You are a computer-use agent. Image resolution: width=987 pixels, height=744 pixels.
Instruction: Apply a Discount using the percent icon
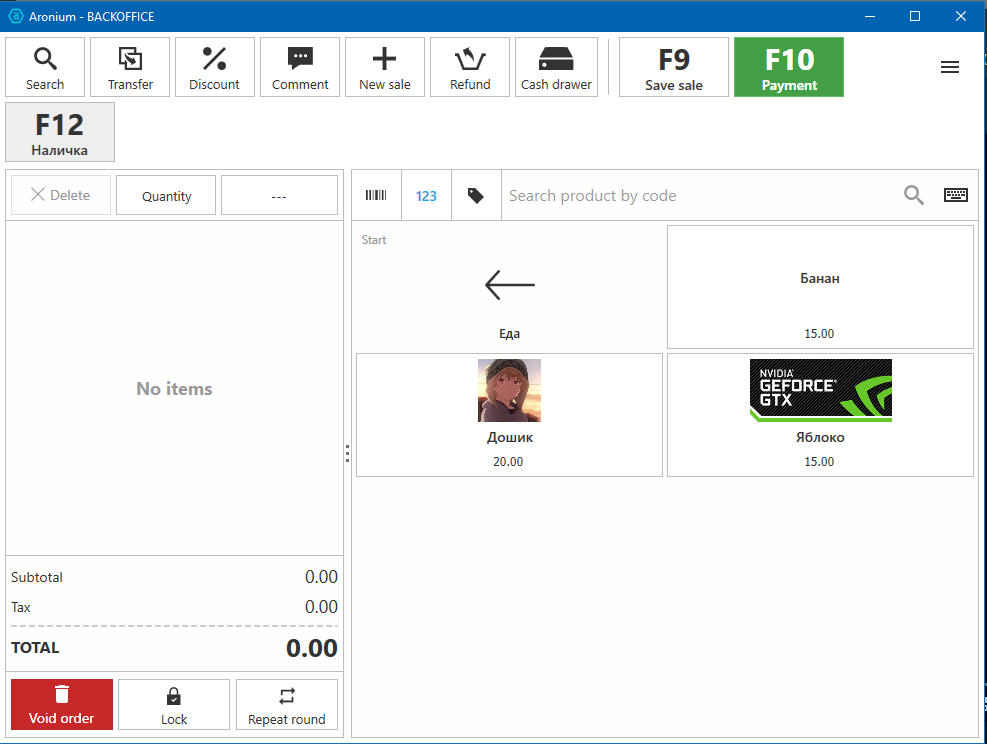(215, 67)
